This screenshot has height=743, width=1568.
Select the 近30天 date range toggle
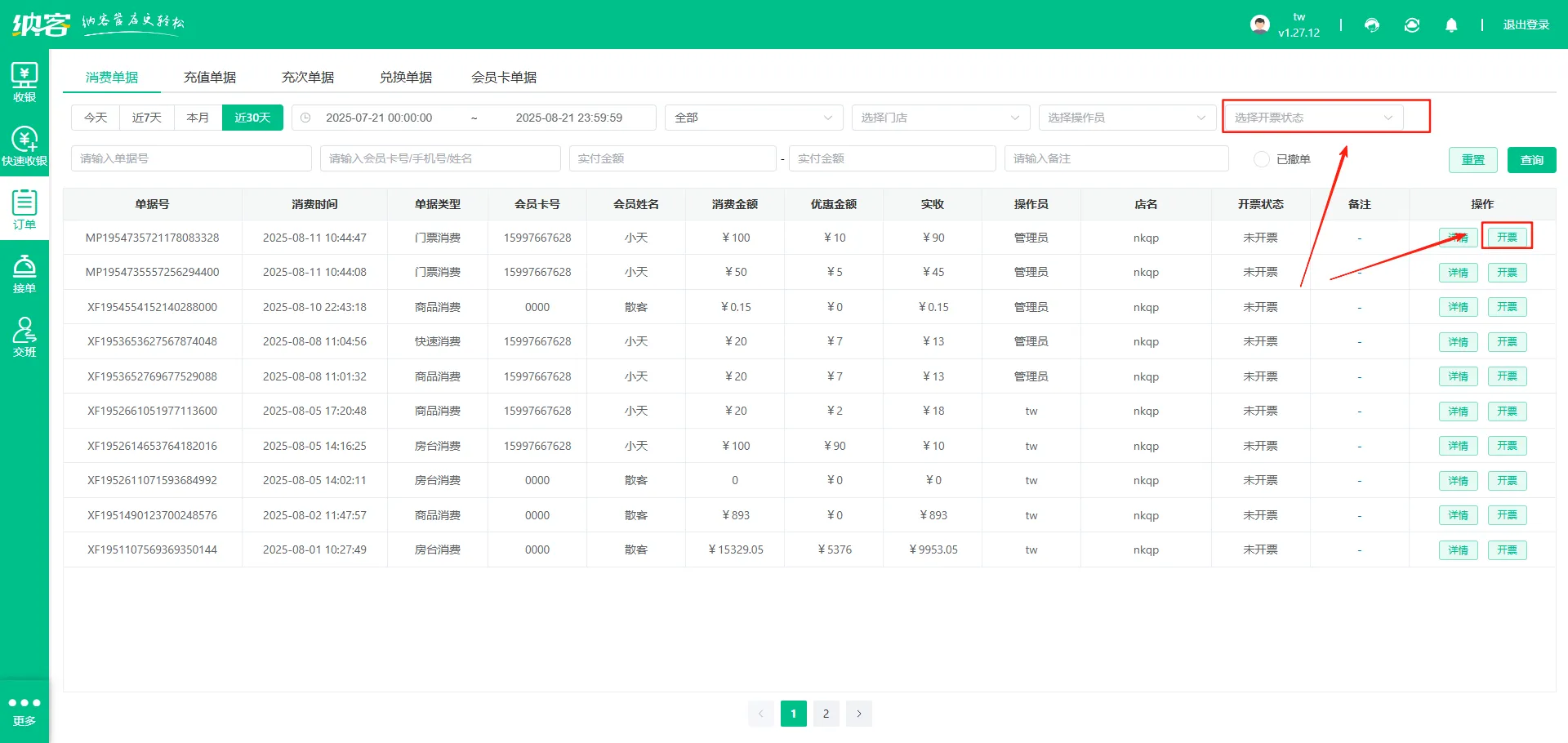pyautogui.click(x=252, y=117)
